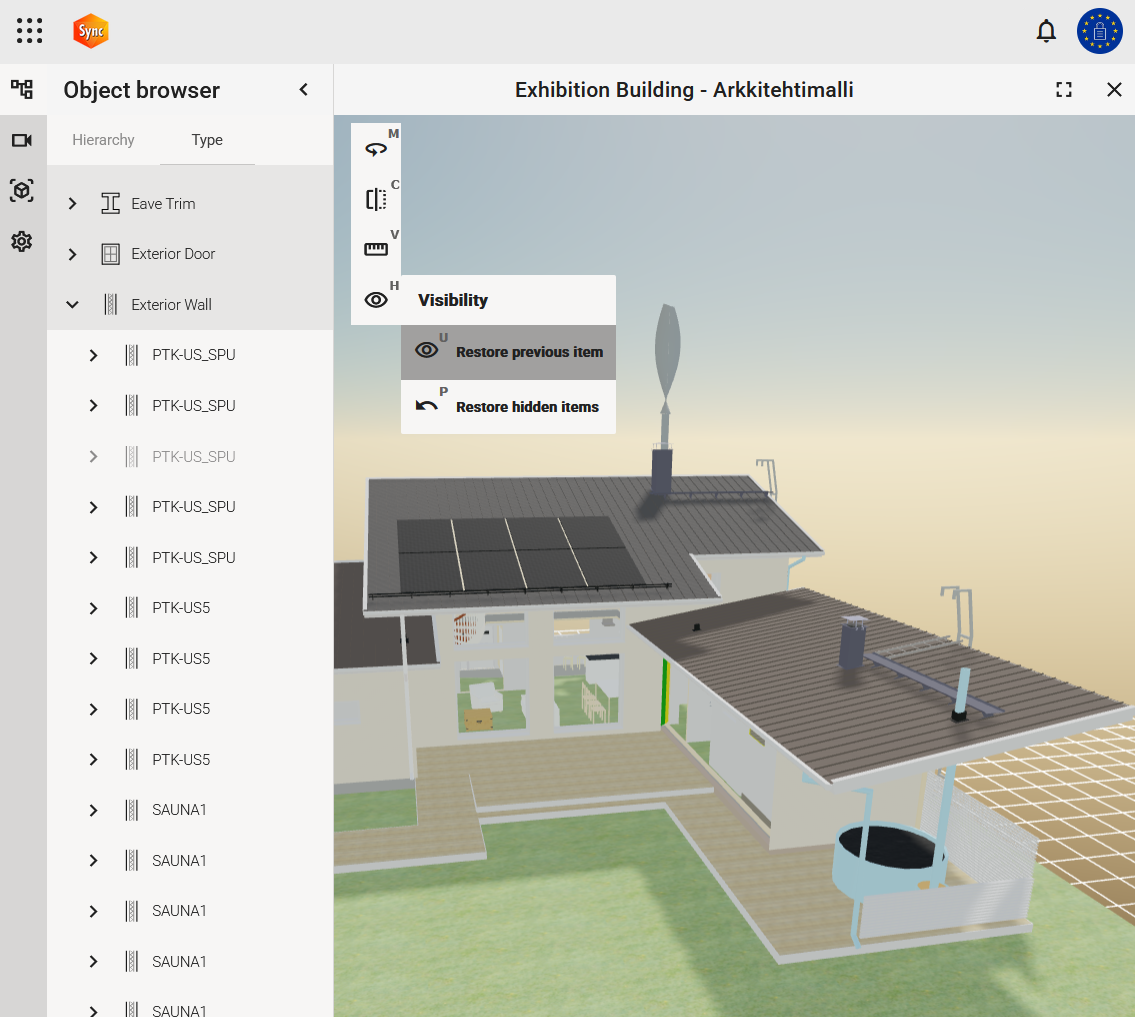This screenshot has width=1135, height=1017.
Task: Enter fullscreen for the model viewer
Action: (x=1064, y=90)
